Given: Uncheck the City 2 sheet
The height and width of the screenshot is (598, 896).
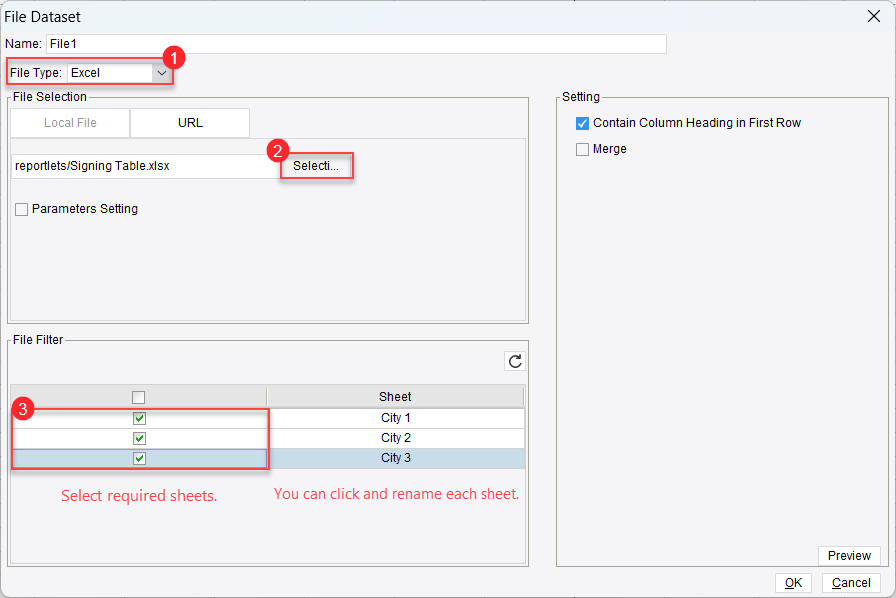Looking at the screenshot, I should (138, 437).
